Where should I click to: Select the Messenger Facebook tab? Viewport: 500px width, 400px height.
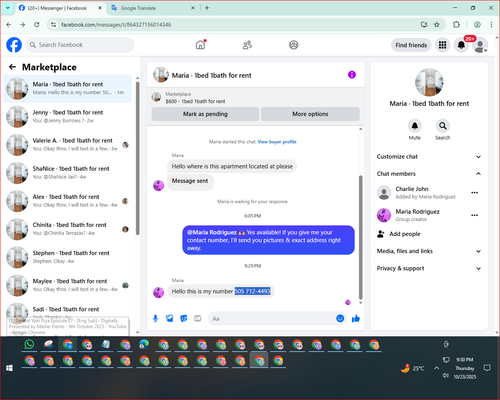(60, 8)
